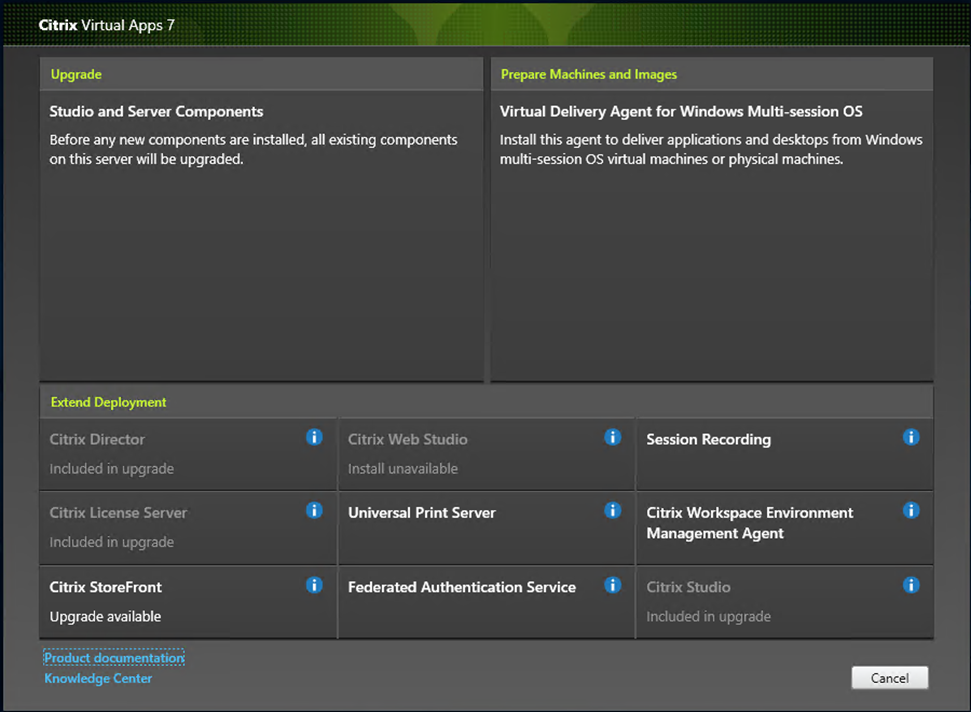The image size is (971, 712).
Task: Click the Upgrade section heading
Action: [x=76, y=74]
